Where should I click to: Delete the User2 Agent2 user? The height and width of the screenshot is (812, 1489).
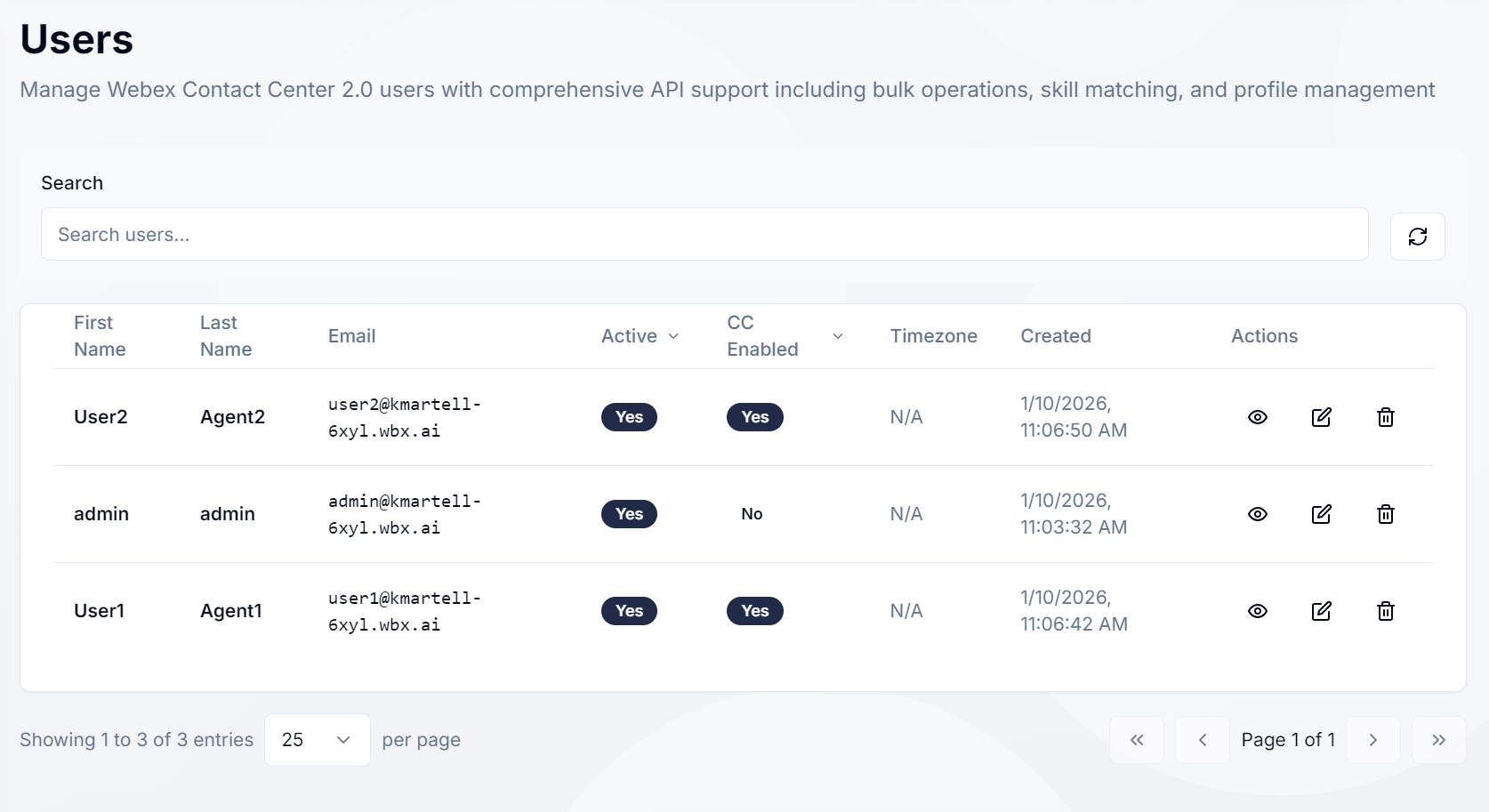coord(1385,417)
